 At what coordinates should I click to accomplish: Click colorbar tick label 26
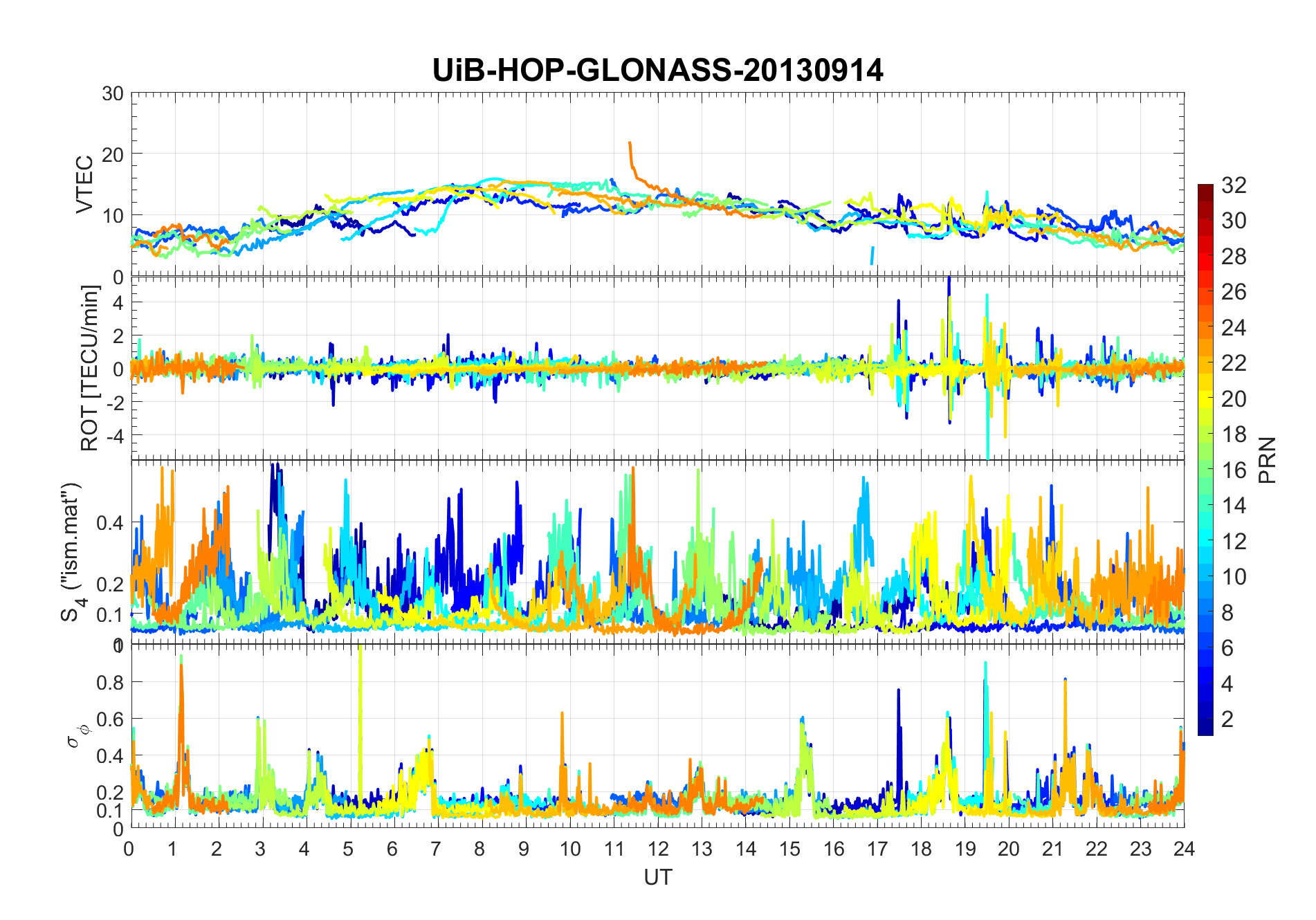[1234, 292]
